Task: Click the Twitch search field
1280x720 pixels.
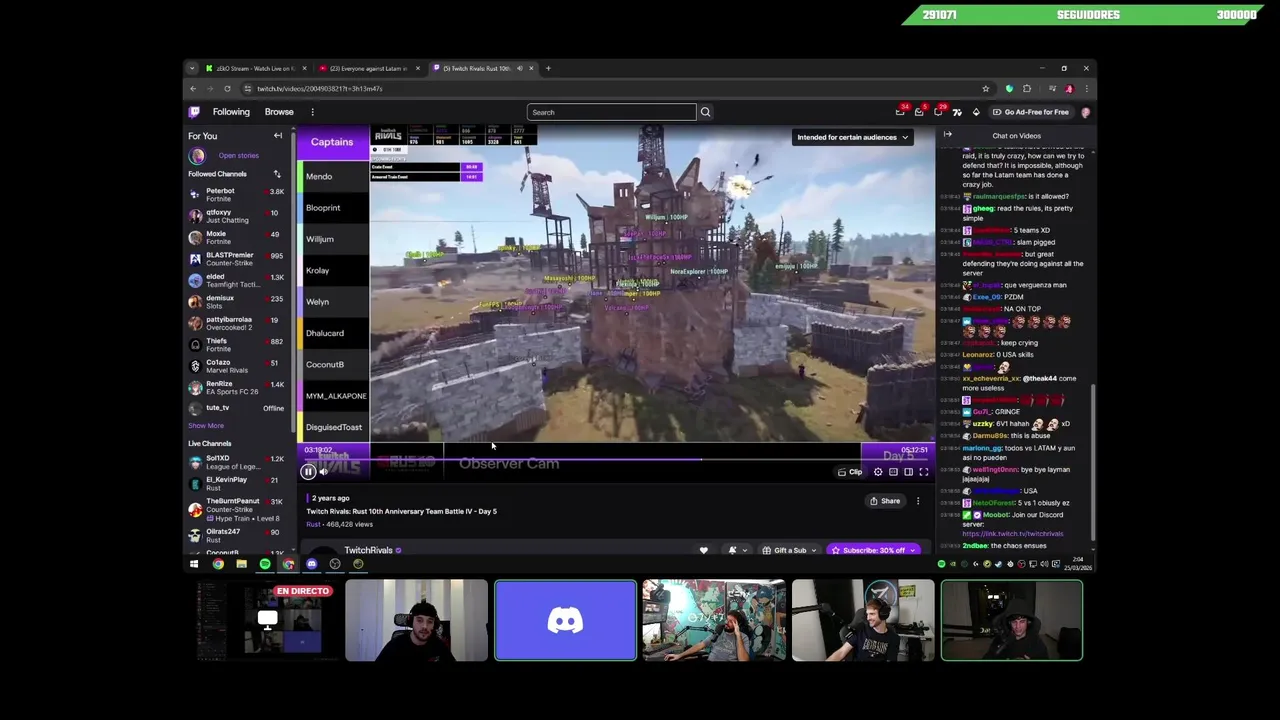Action: click(x=611, y=112)
